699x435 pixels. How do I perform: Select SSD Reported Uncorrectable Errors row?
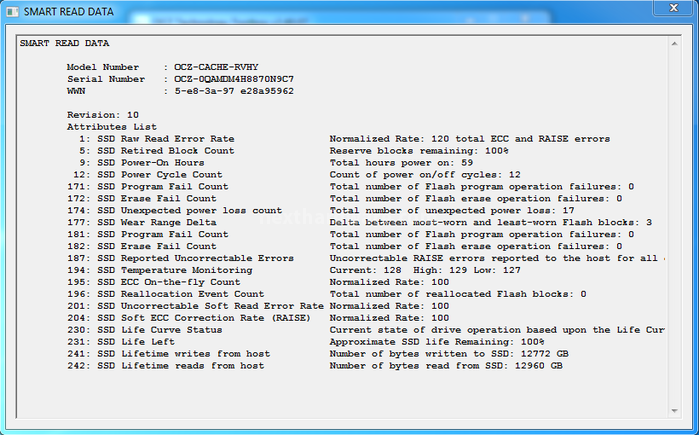pos(366,259)
